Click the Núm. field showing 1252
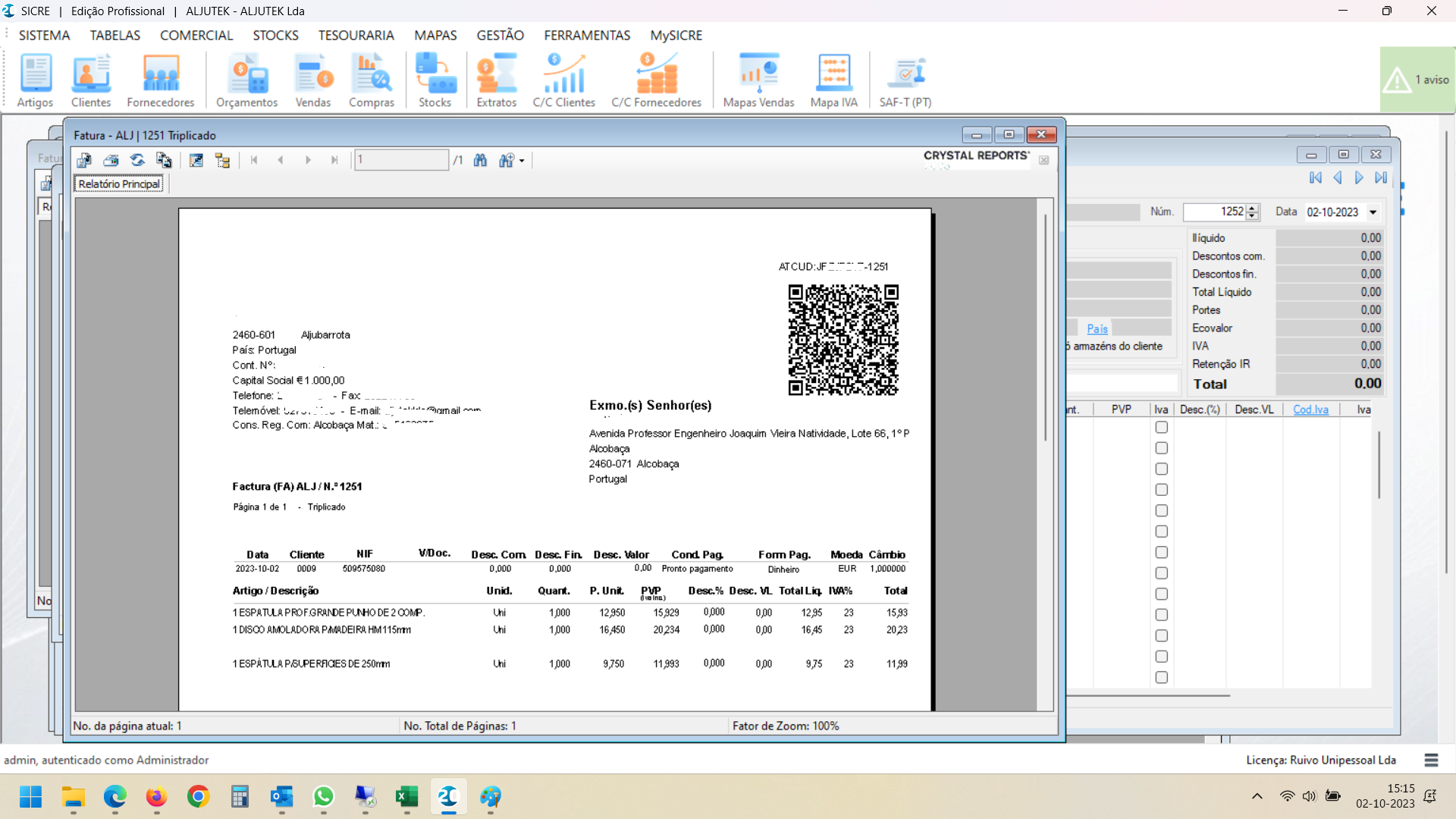The image size is (1456, 819). [1214, 212]
